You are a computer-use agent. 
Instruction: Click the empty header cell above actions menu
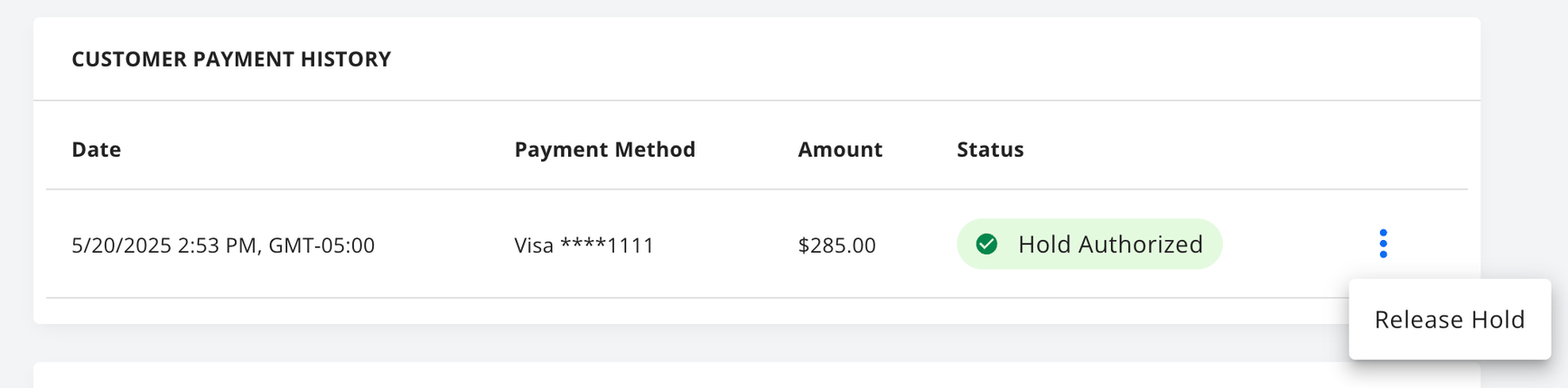click(1383, 149)
